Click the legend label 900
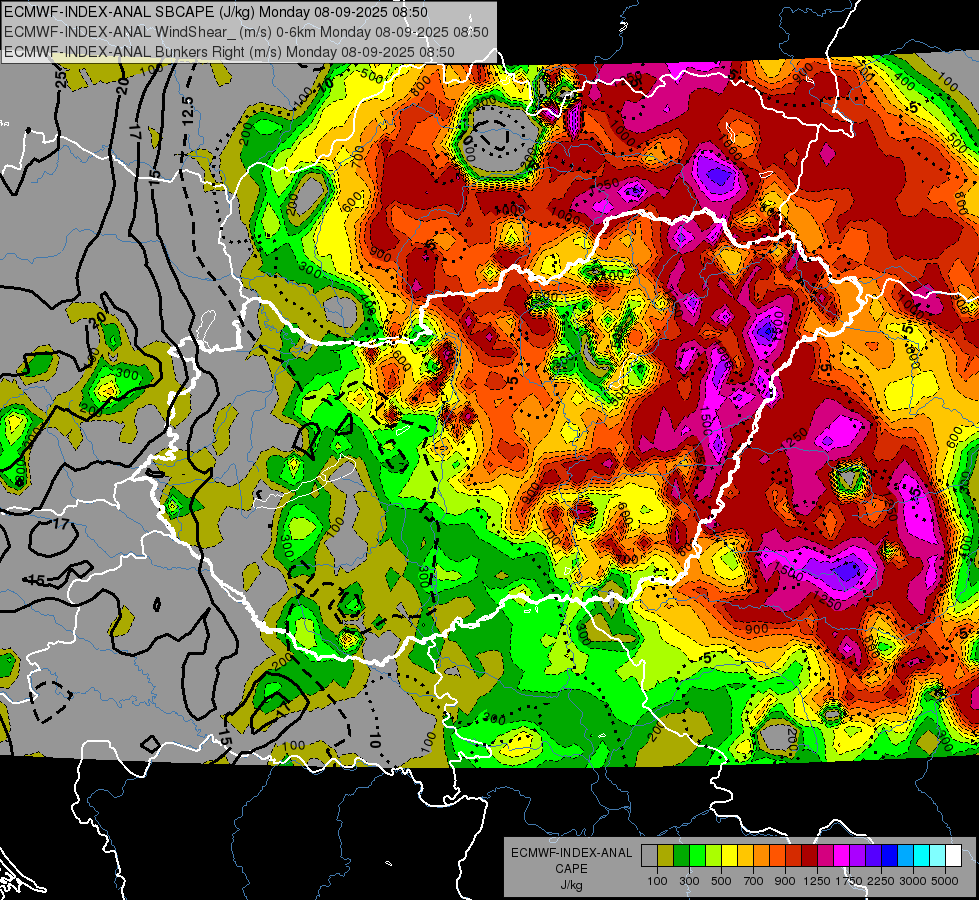 point(785,881)
